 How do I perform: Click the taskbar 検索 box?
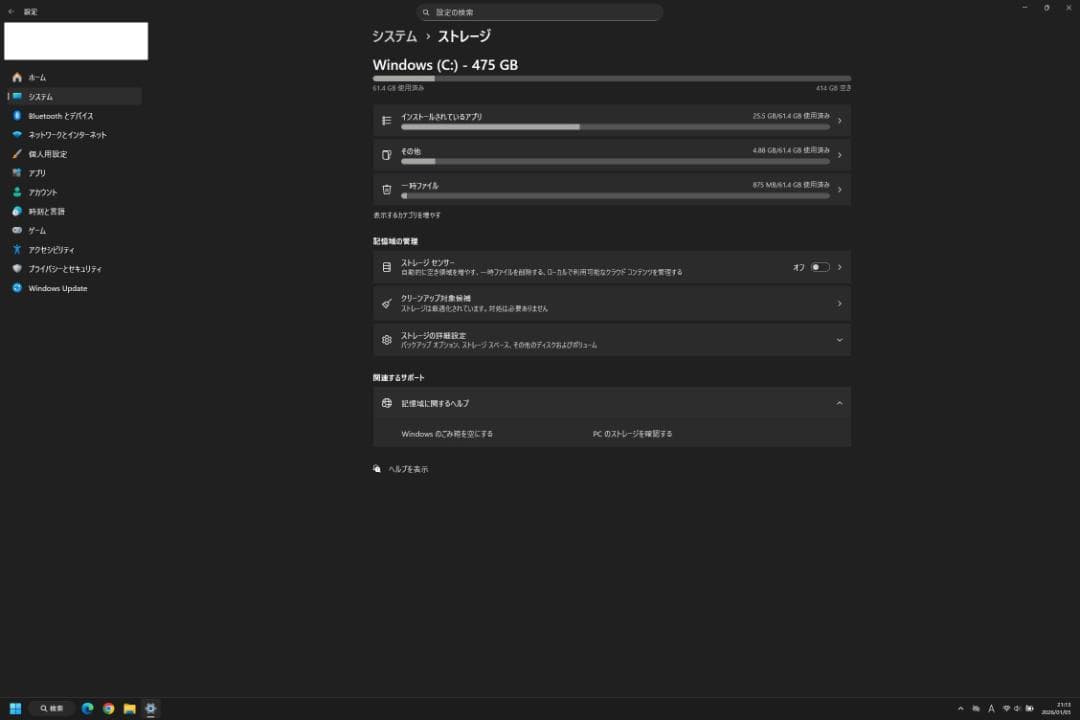click(x=52, y=708)
